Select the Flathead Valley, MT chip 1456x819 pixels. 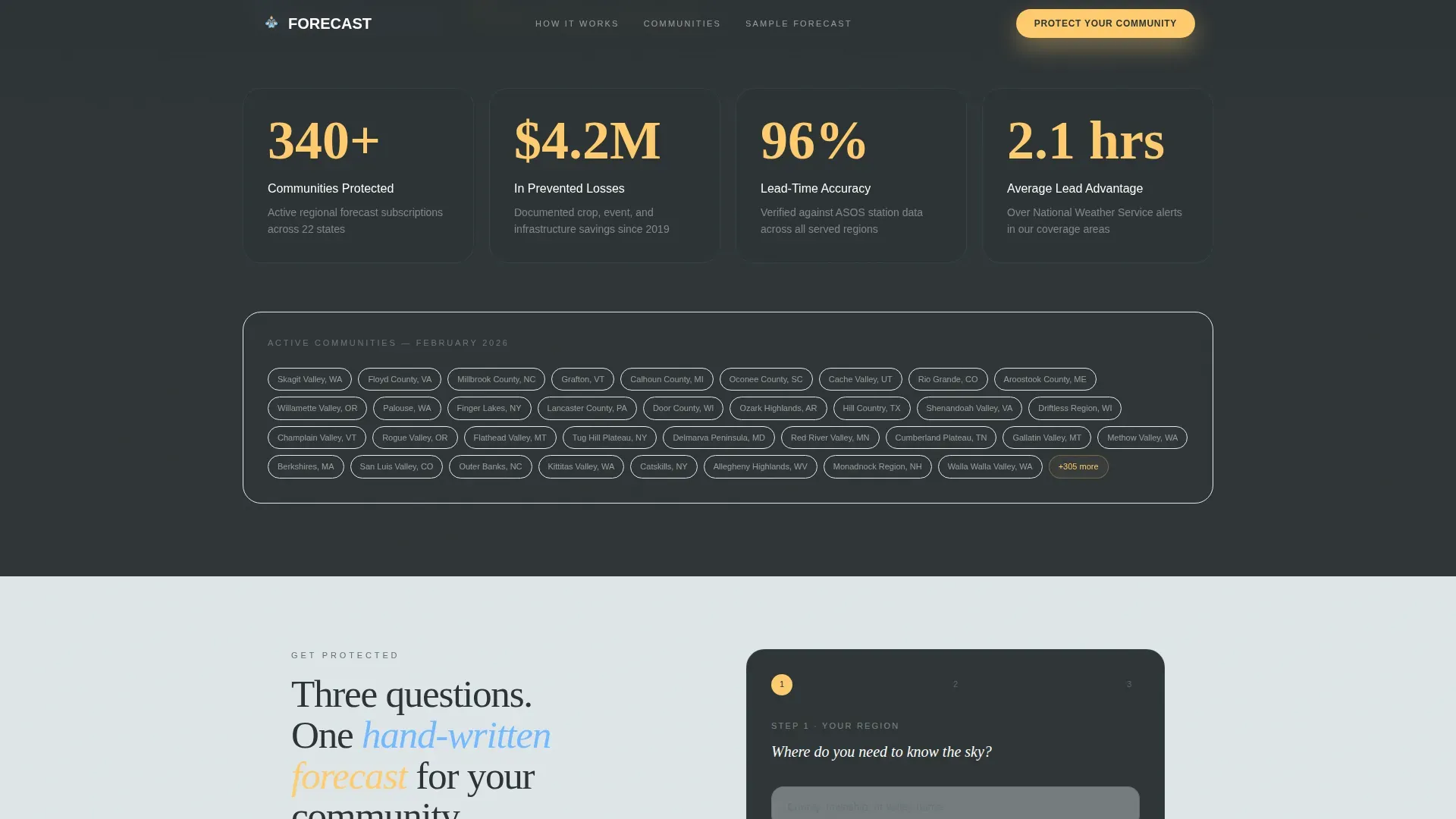(510, 438)
